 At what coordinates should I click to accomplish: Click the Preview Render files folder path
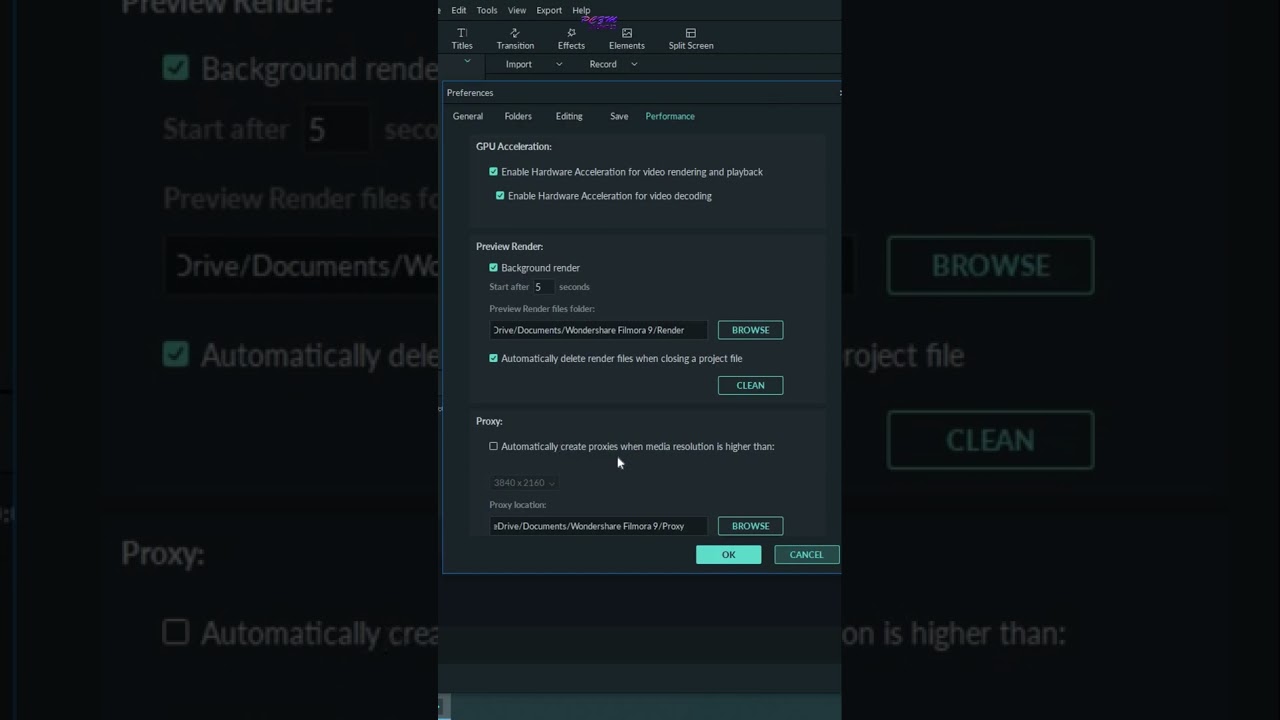[598, 330]
